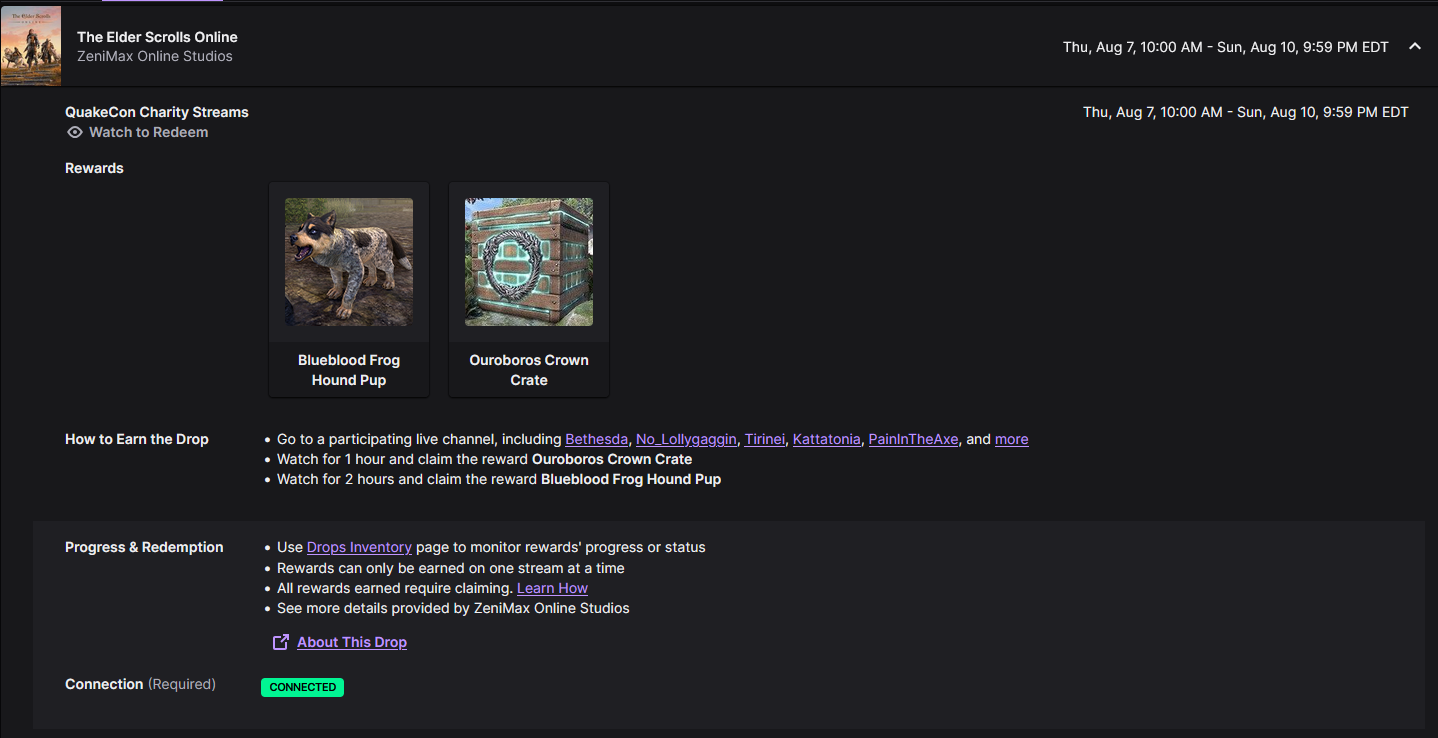Click 'Rewards can only be earned' line

click(x=450, y=568)
